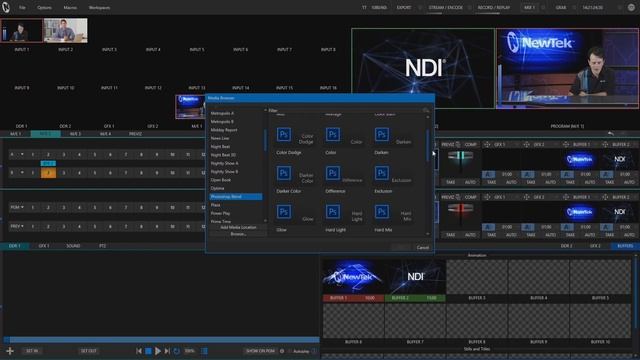Click Cancel in the Media Browser

point(423,247)
